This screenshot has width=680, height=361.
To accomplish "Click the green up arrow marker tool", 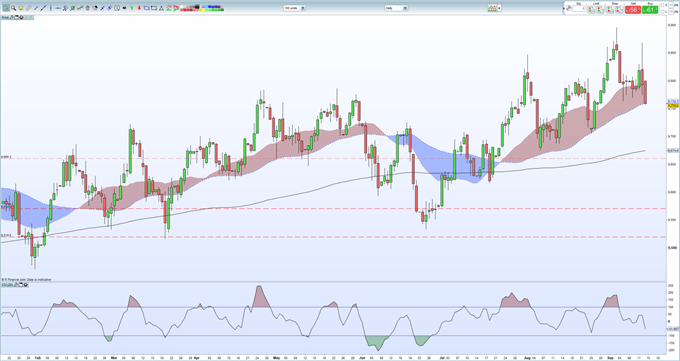I will (x=132, y=8).
